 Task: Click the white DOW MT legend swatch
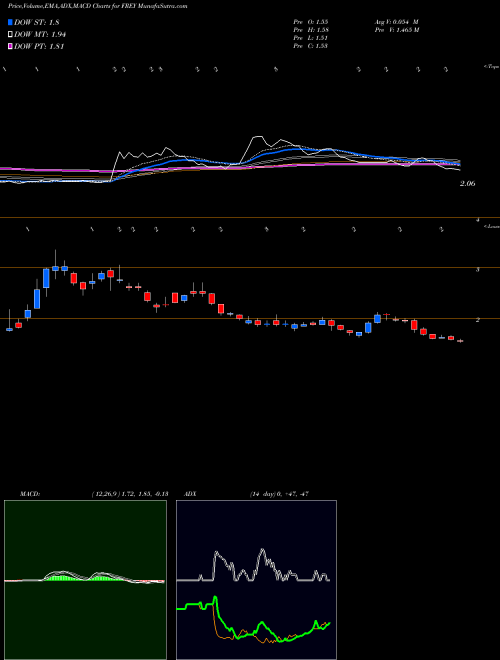[x=10, y=35]
